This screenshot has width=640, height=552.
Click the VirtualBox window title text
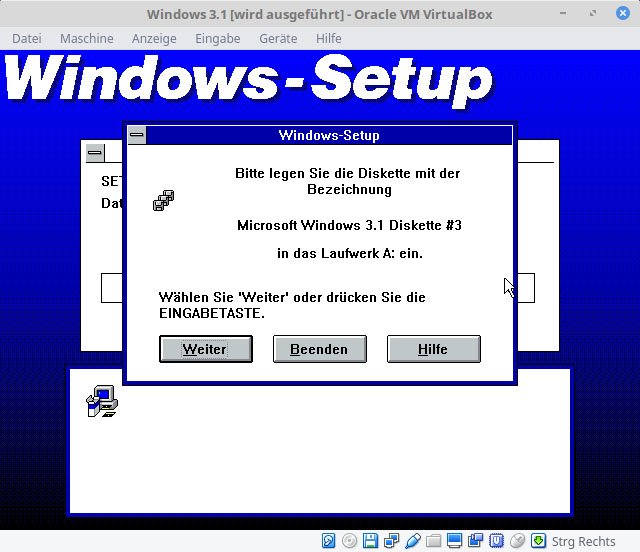tap(320, 14)
